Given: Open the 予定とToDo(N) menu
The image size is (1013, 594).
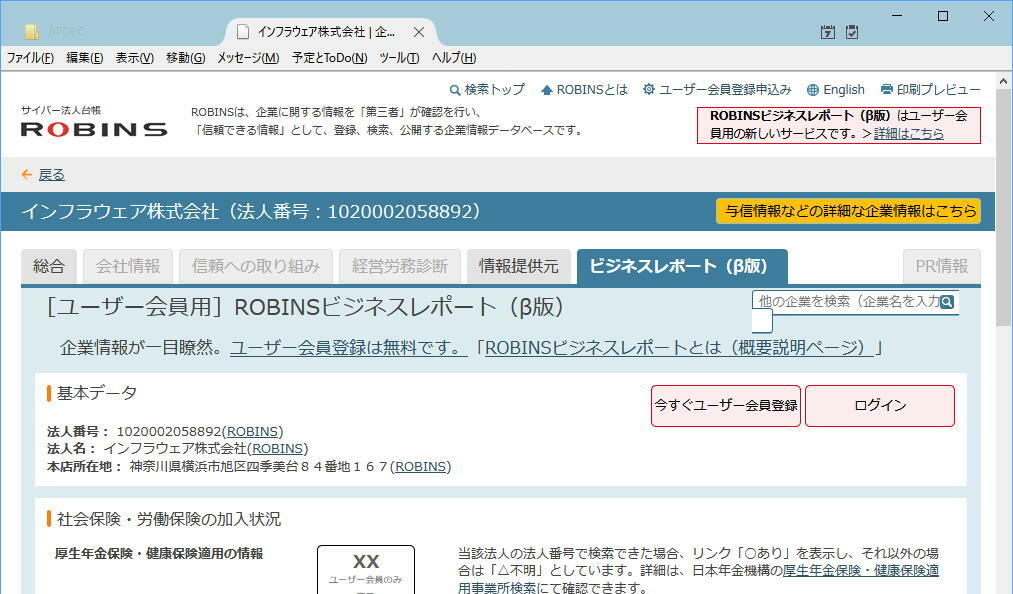Looking at the screenshot, I should (x=329, y=58).
